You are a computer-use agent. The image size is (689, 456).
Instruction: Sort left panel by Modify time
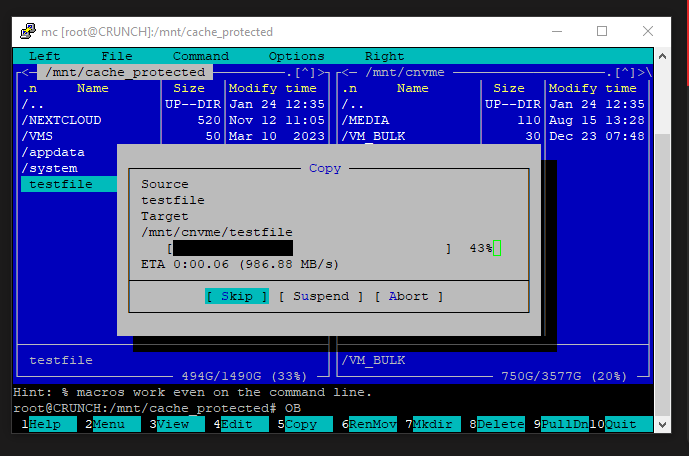(x=272, y=88)
